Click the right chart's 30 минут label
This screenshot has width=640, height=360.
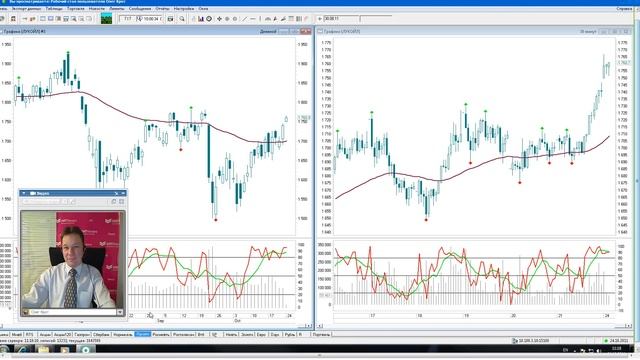coord(588,31)
